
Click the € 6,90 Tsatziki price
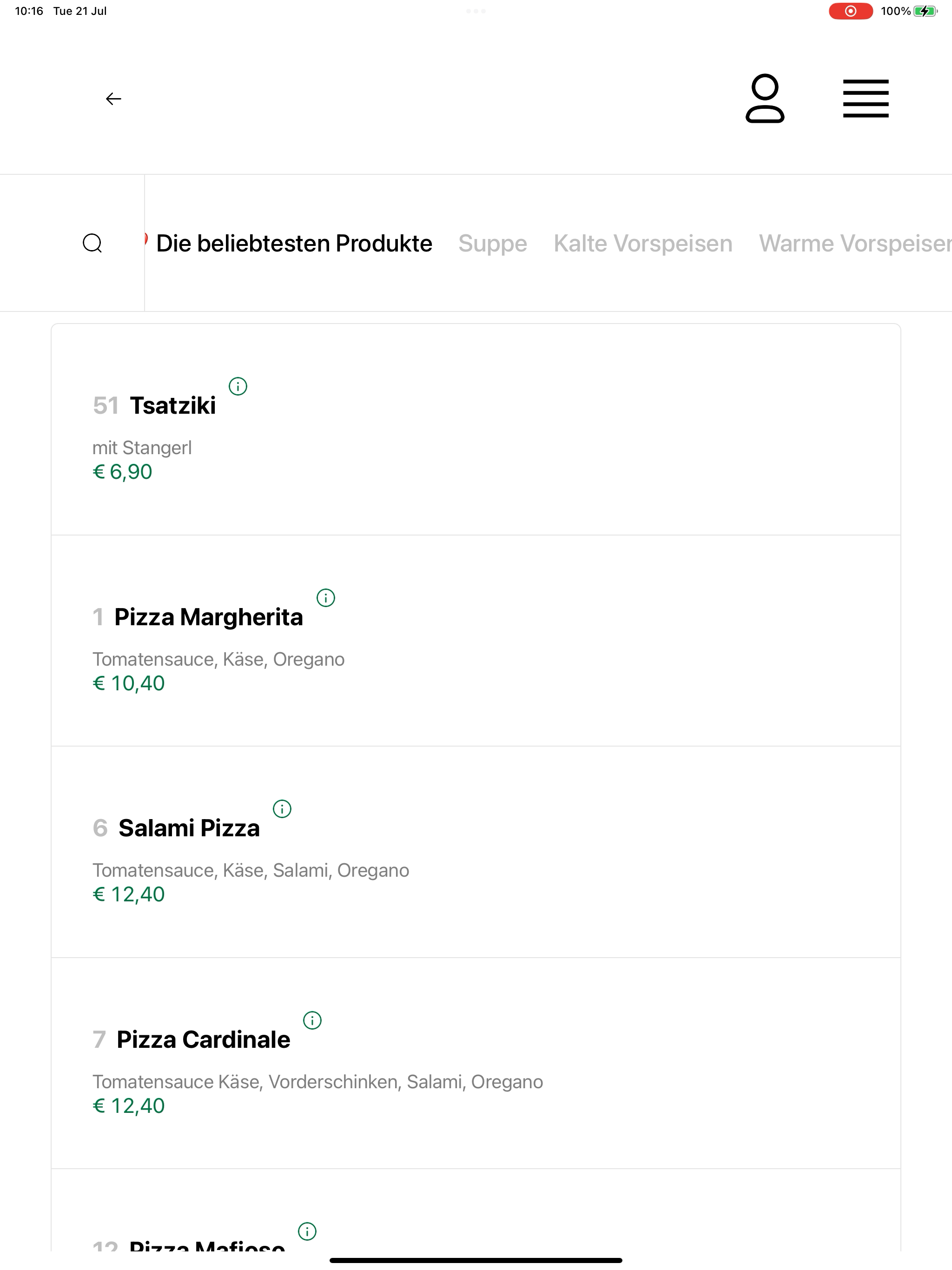(x=122, y=472)
